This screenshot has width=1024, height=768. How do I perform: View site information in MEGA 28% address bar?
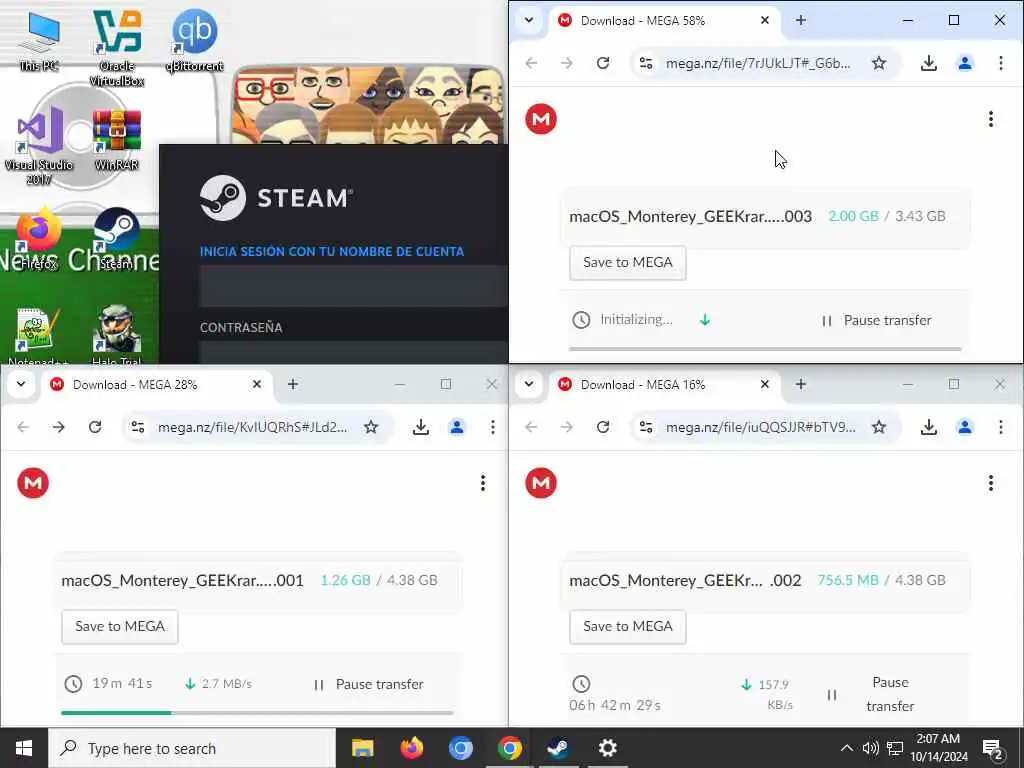pyautogui.click(x=138, y=427)
